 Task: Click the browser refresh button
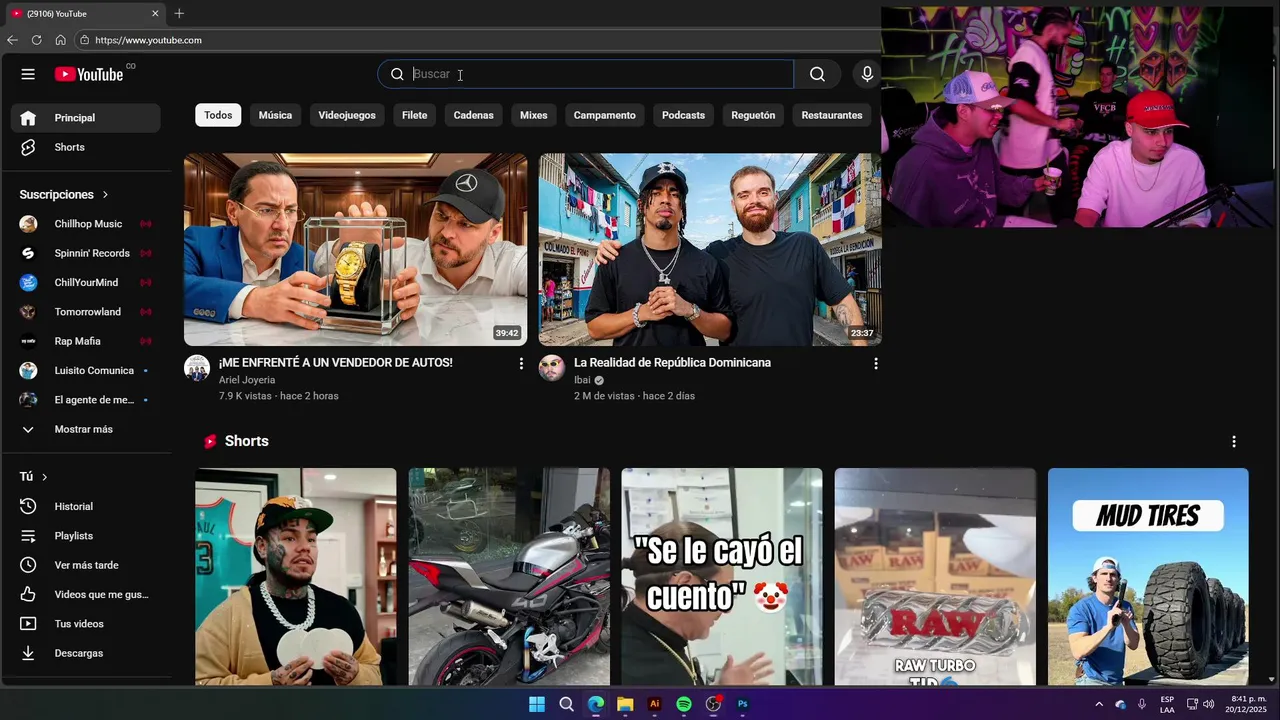(36, 40)
